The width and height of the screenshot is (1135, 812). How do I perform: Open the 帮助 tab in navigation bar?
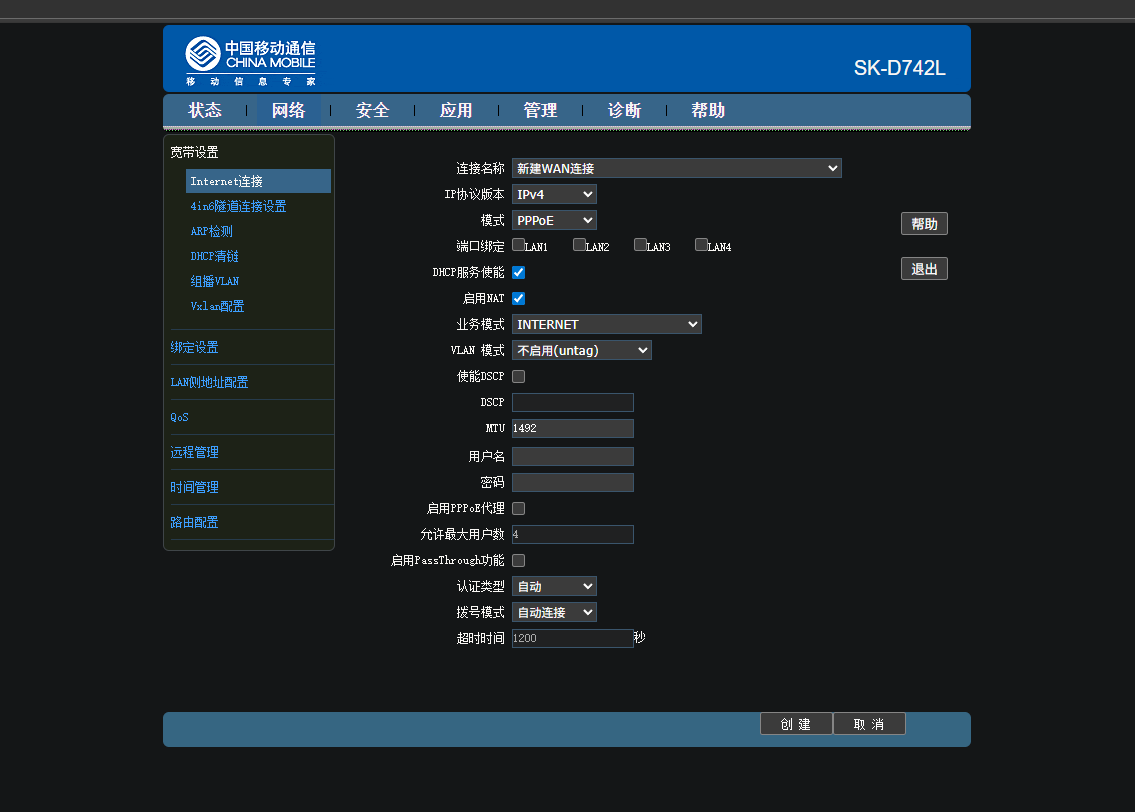click(x=708, y=111)
